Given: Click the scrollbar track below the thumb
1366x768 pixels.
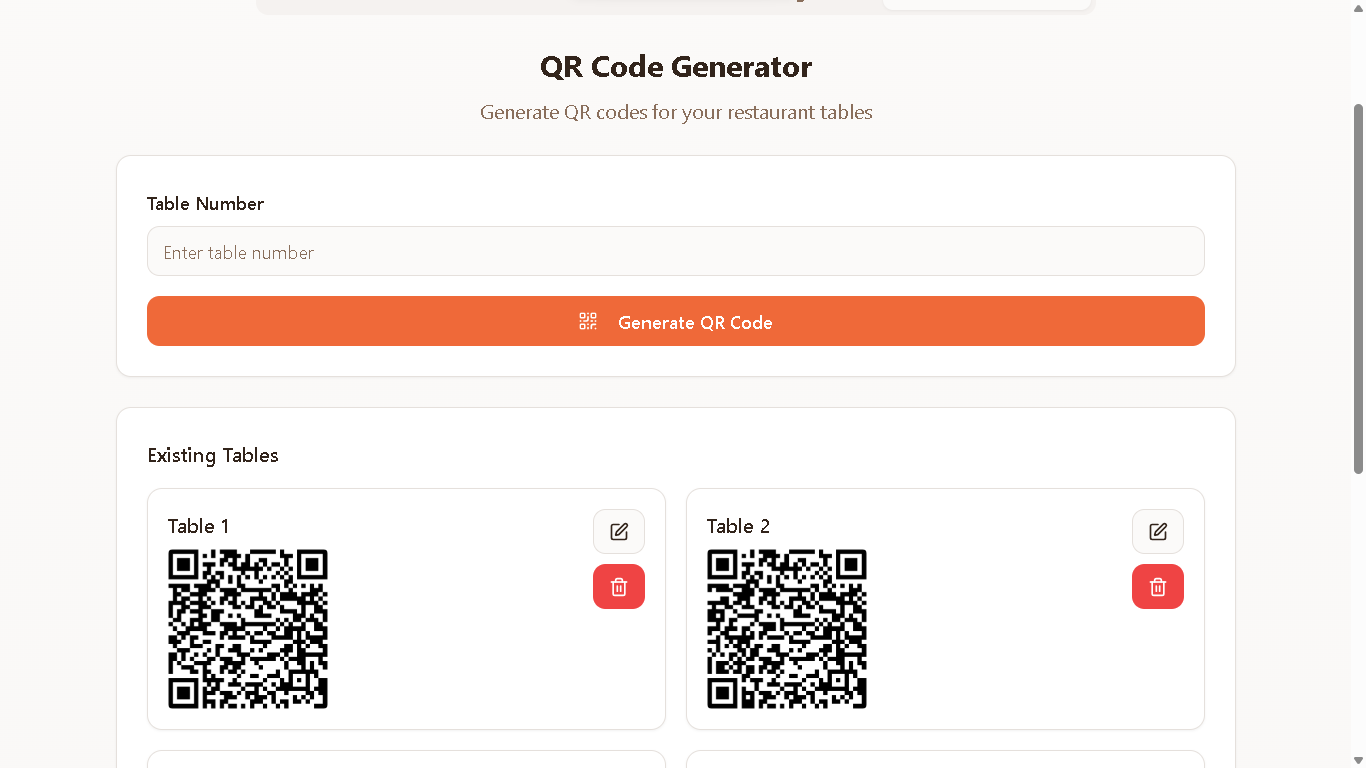Looking at the screenshot, I should tap(1358, 620).
